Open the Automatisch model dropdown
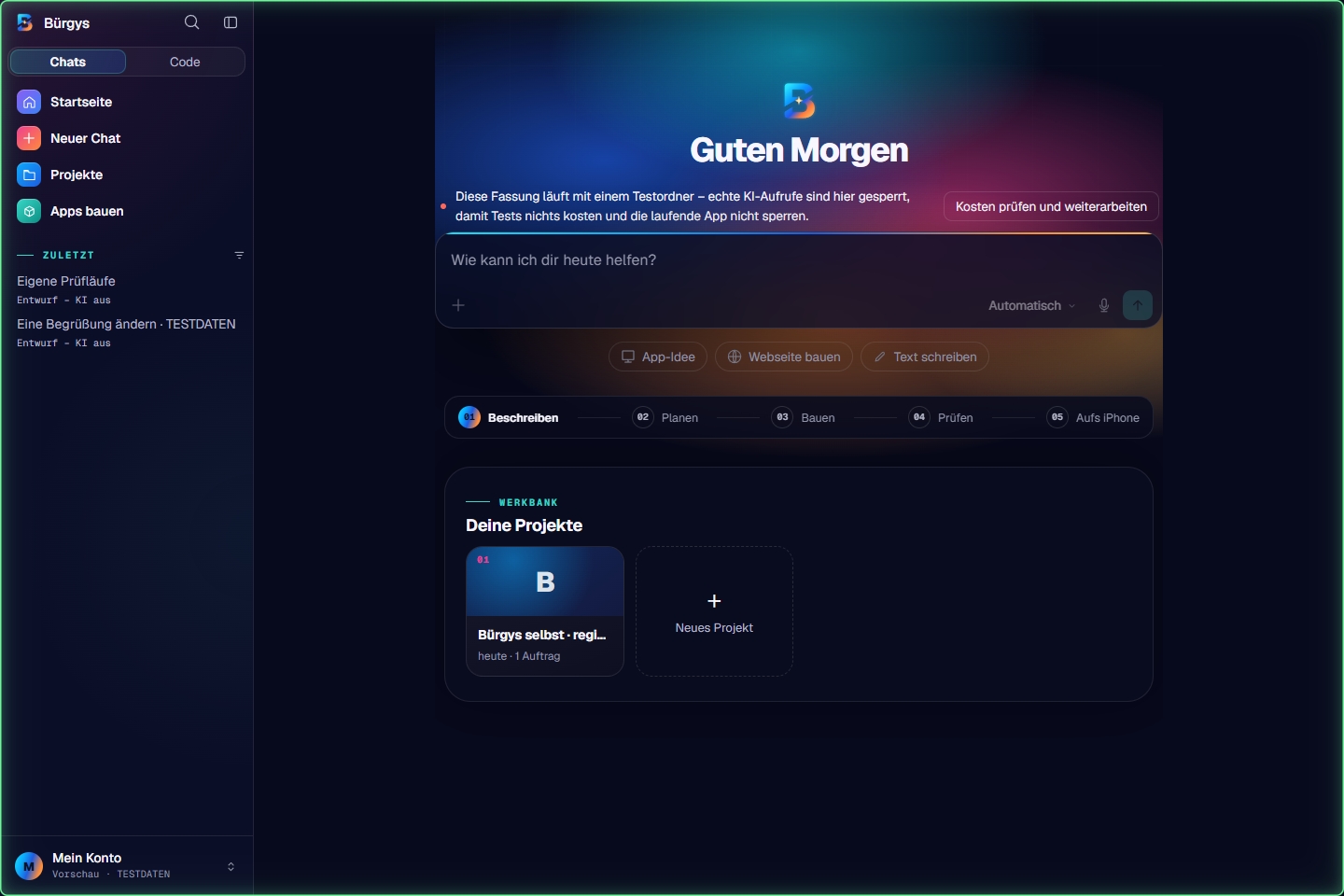 click(1031, 305)
